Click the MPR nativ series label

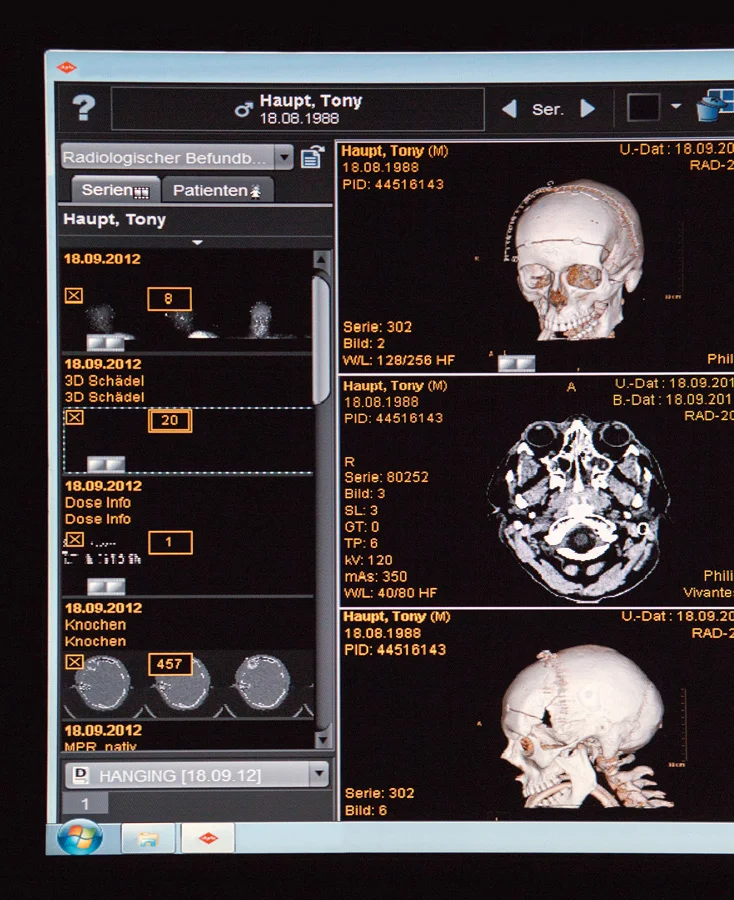pyautogui.click(x=100, y=747)
